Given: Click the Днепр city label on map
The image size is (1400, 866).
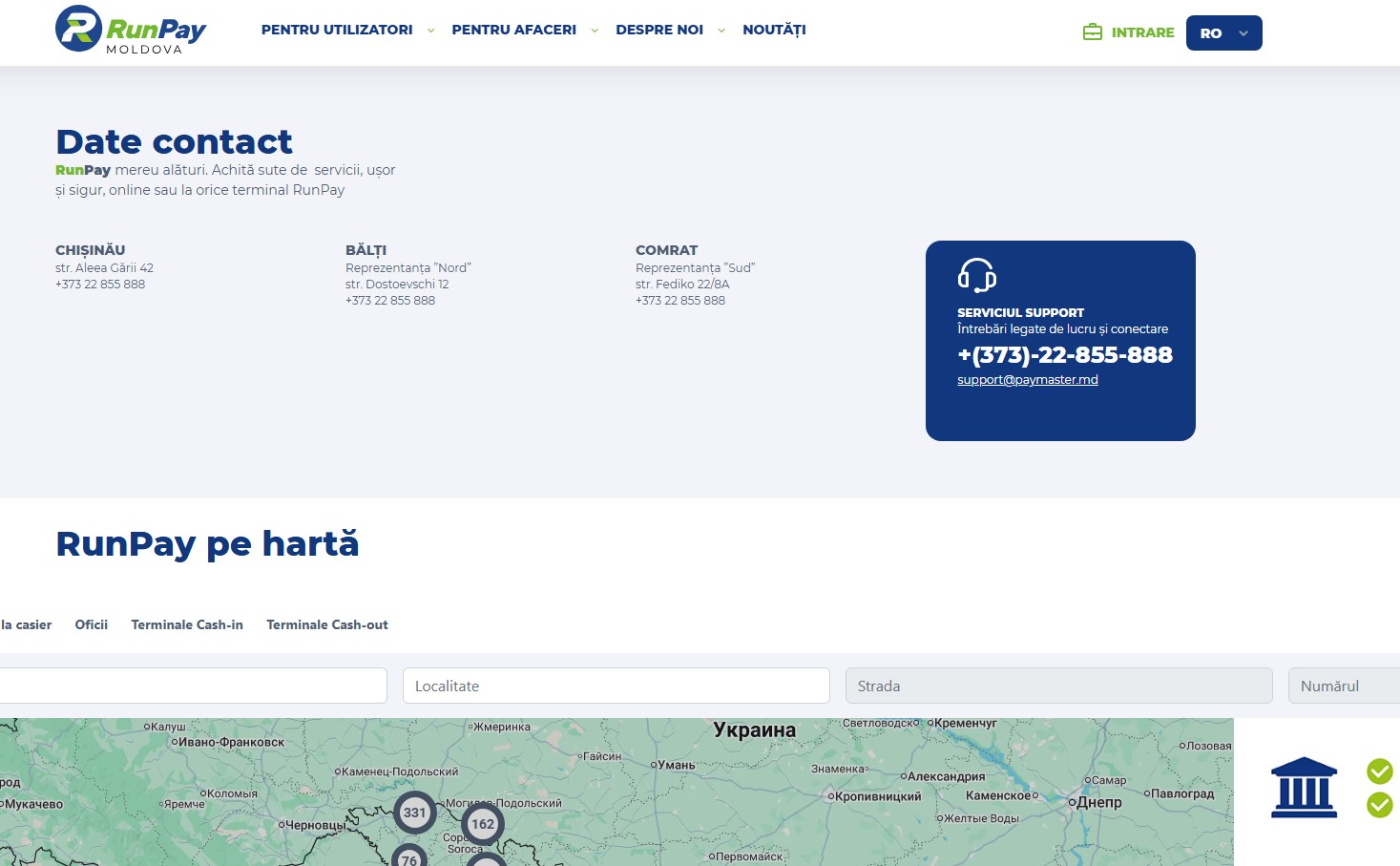Looking at the screenshot, I should pos(1099,802).
